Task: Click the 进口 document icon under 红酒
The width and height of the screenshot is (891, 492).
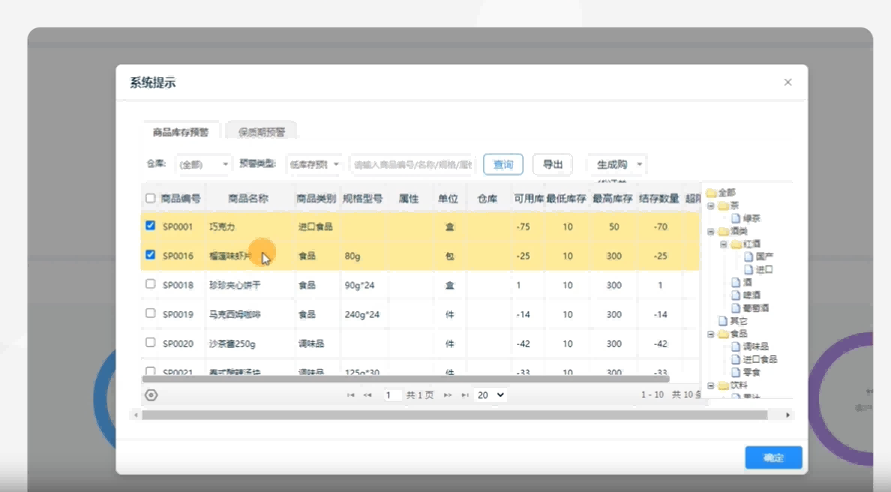Action: click(749, 269)
